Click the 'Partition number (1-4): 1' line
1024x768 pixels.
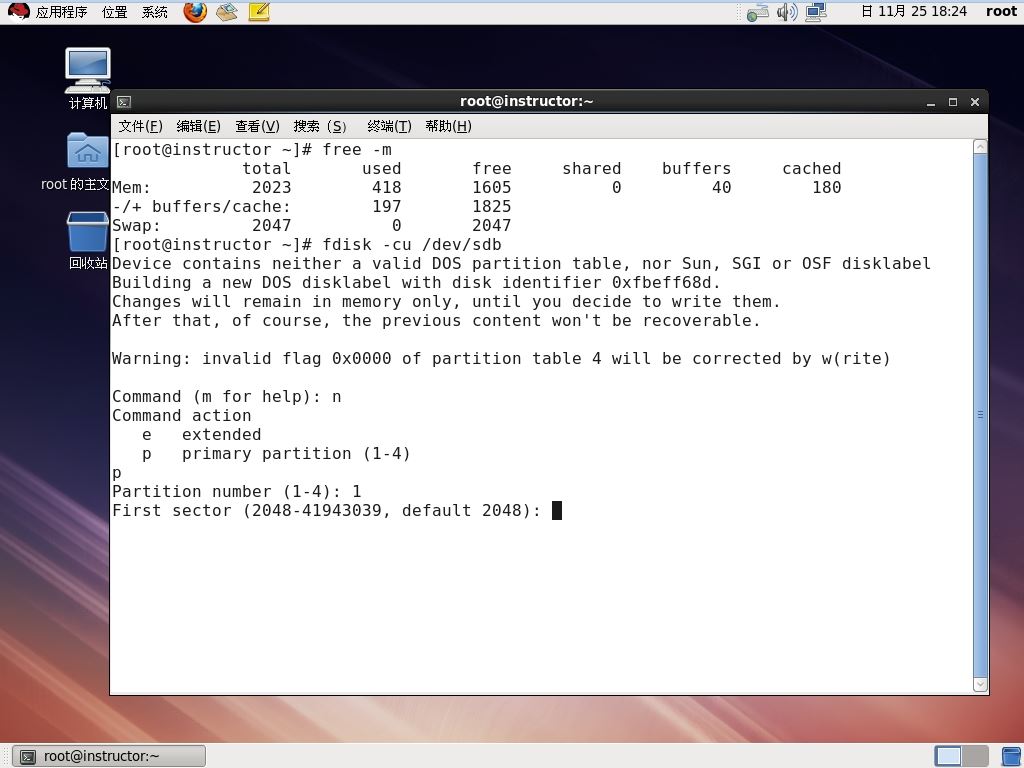tap(236, 492)
